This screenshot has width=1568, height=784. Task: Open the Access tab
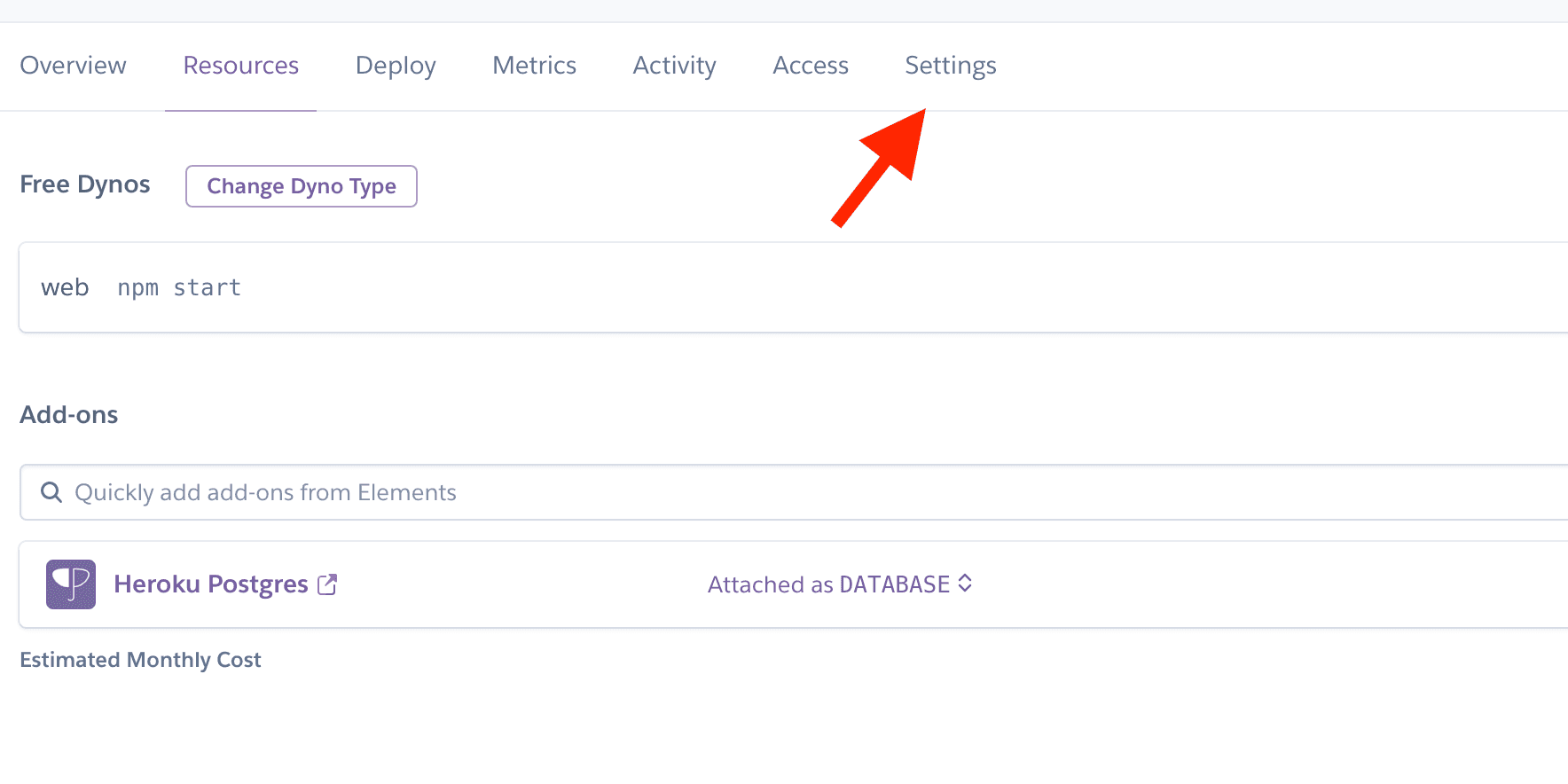click(x=811, y=66)
